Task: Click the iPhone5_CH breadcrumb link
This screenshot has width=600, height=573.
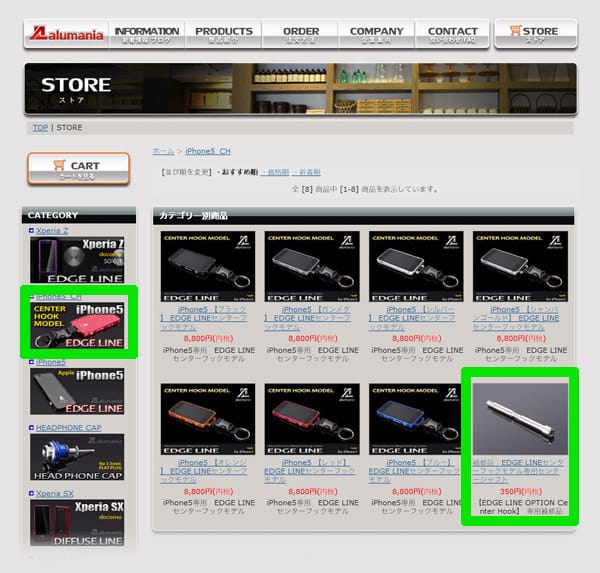Action: tap(207, 151)
